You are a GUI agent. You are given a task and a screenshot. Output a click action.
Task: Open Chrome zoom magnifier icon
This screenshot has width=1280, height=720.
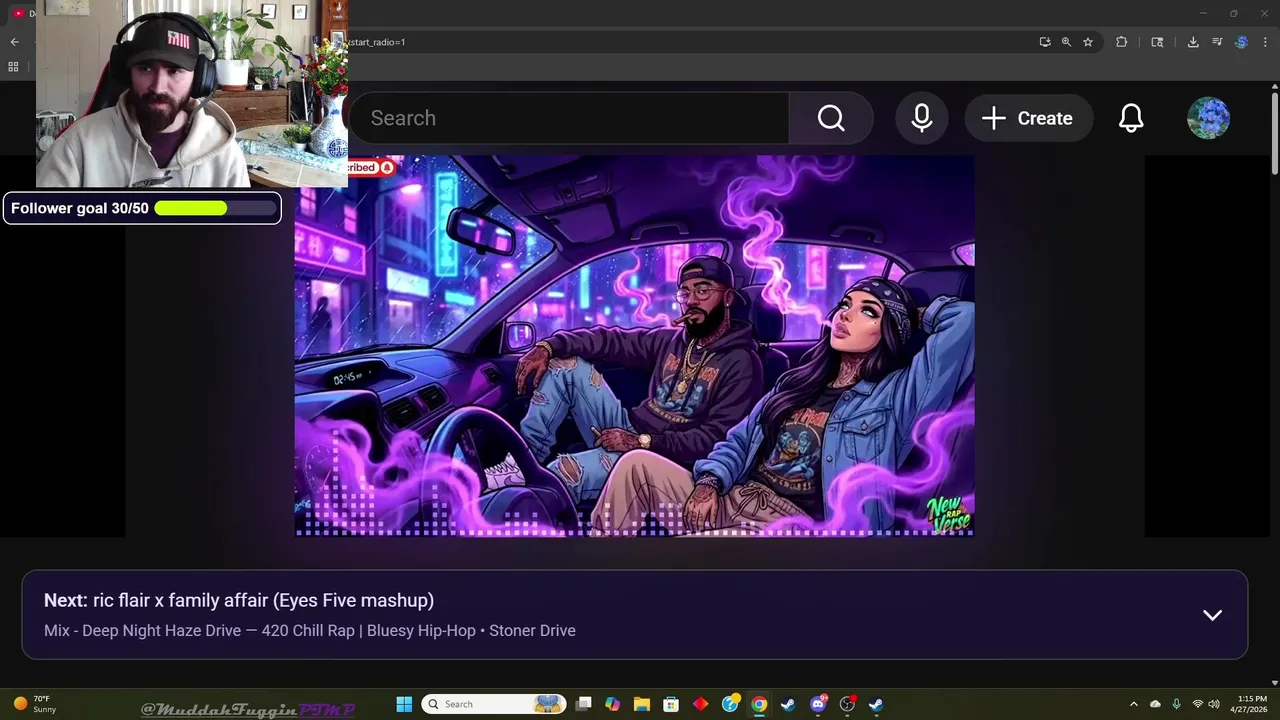coord(1066,42)
